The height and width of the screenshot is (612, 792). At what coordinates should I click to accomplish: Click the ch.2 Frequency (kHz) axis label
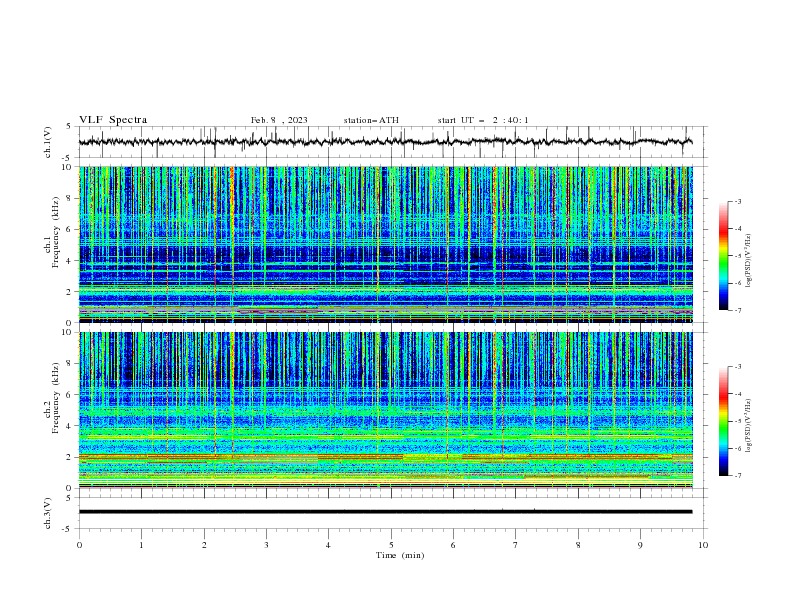[x=52, y=398]
